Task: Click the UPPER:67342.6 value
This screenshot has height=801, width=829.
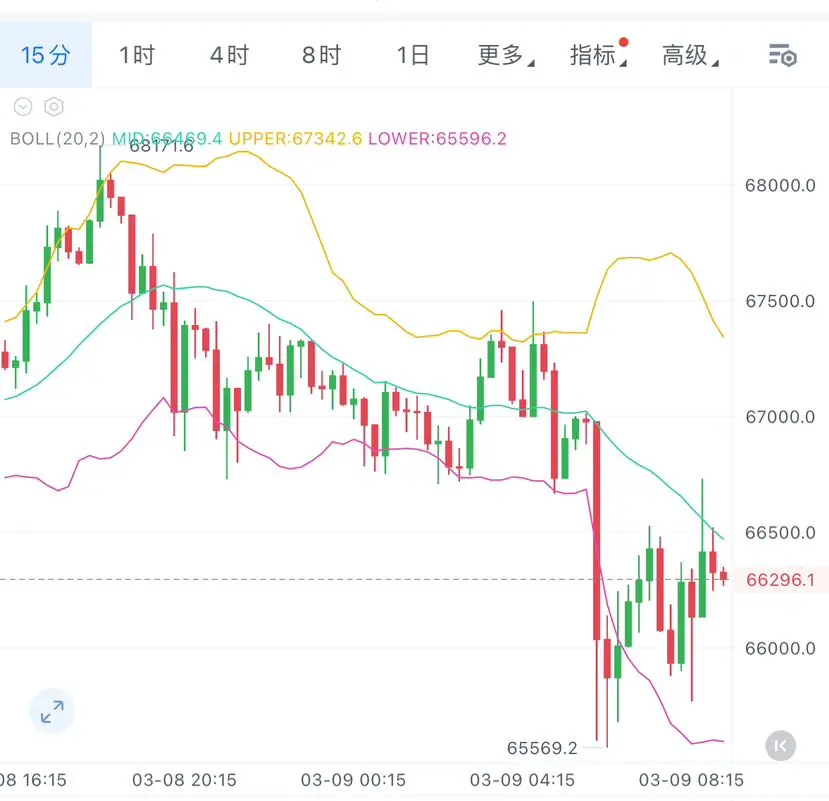Action: 296,139
